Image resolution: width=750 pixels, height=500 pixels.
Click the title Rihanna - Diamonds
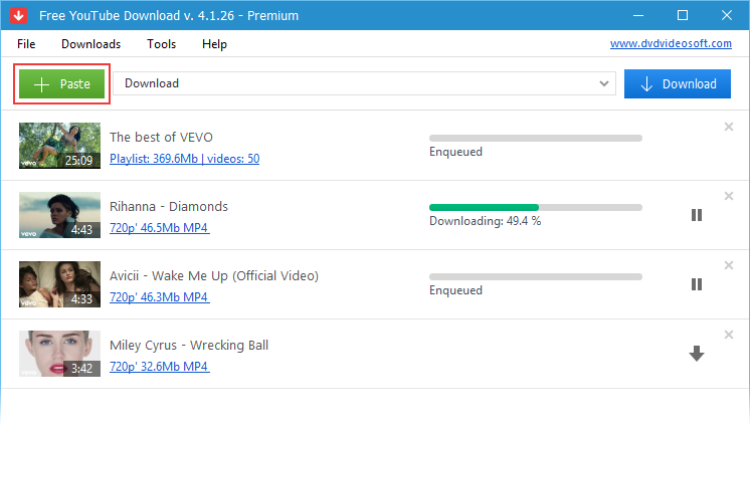[169, 207]
